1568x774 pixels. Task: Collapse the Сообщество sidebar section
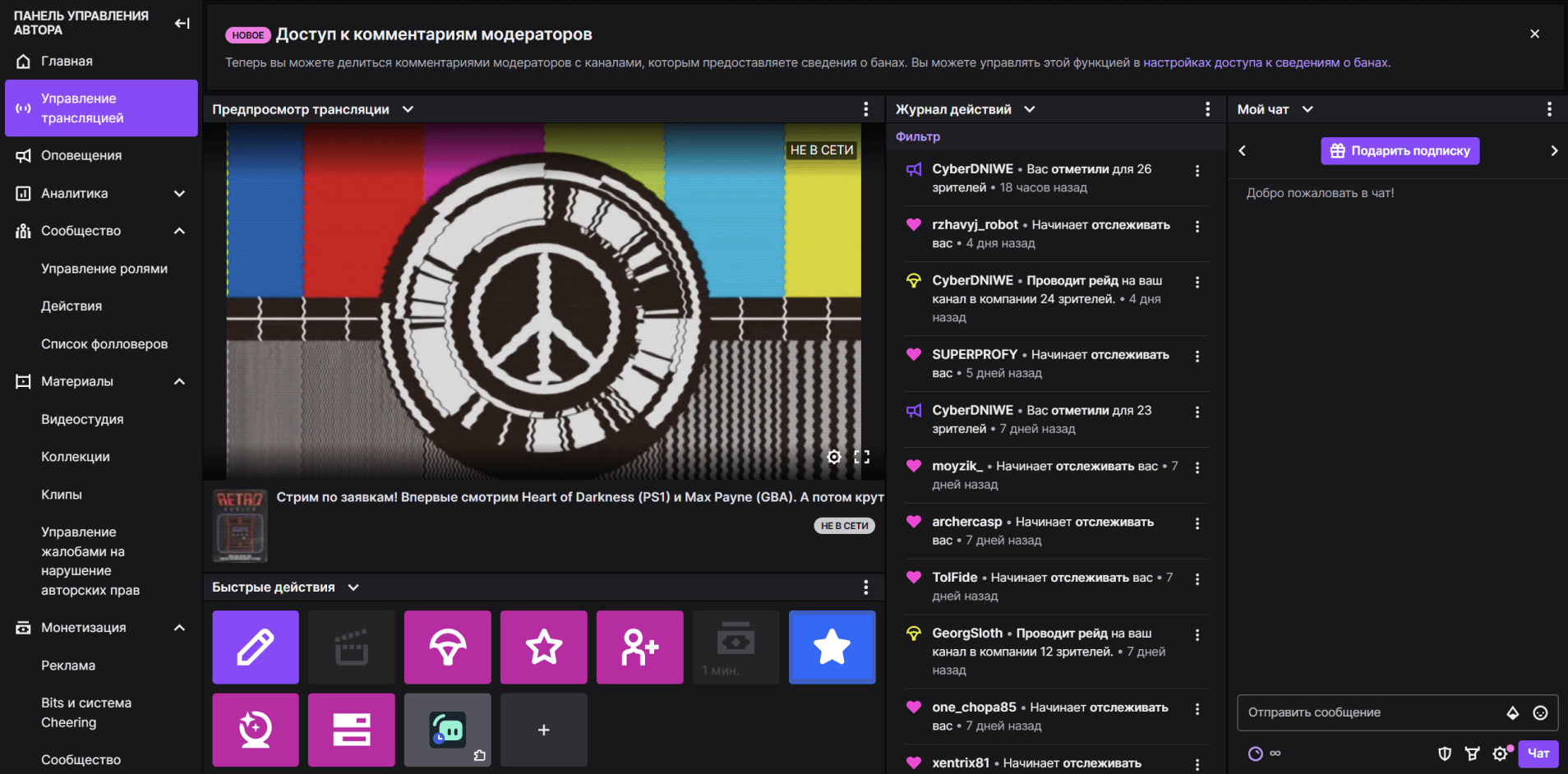tap(179, 231)
